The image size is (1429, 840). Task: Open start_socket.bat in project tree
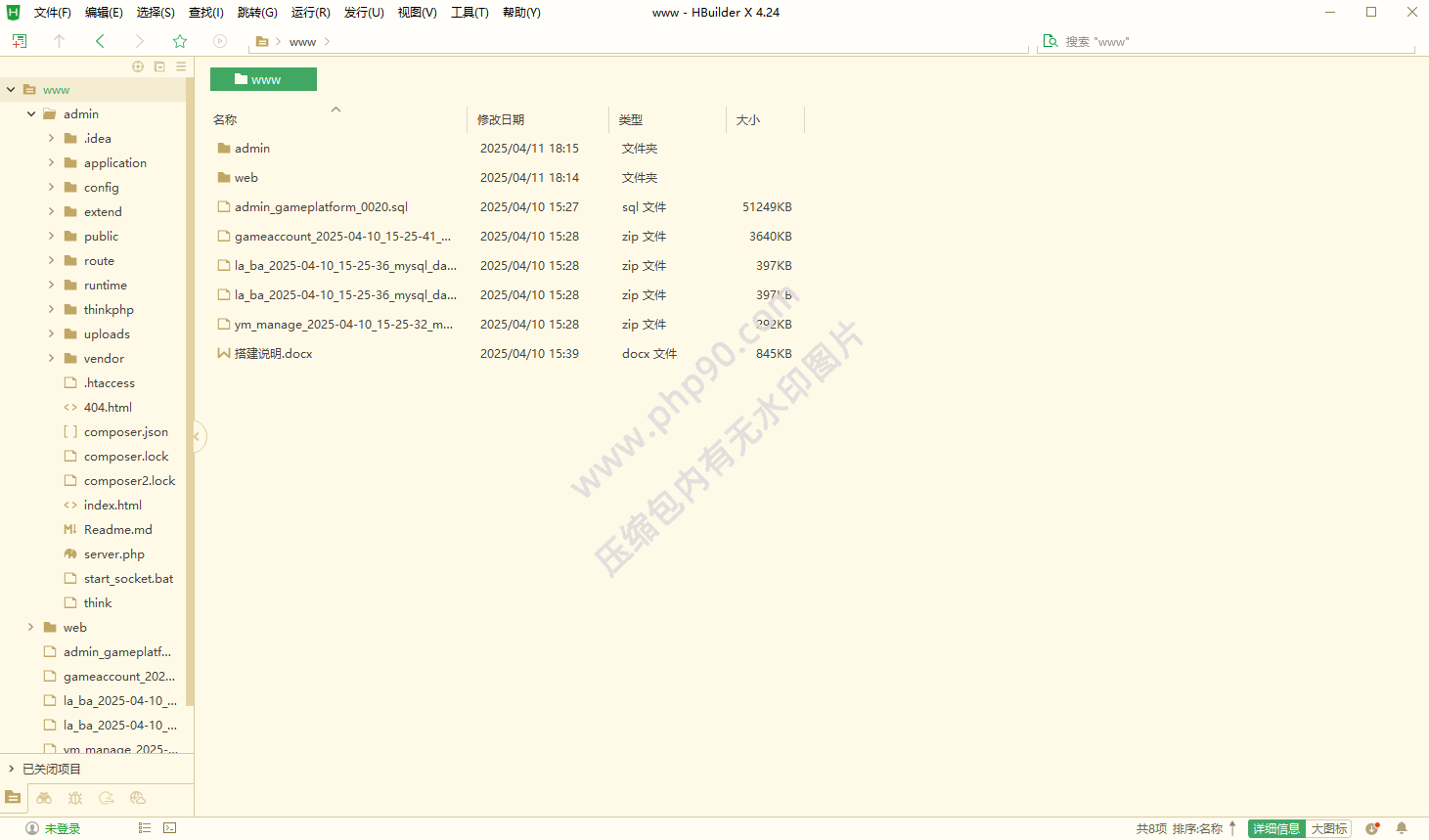pos(128,579)
